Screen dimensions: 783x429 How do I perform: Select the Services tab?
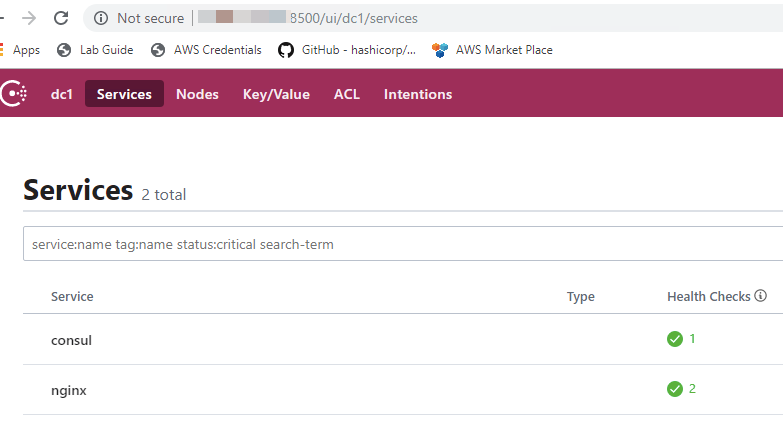[x=124, y=94]
